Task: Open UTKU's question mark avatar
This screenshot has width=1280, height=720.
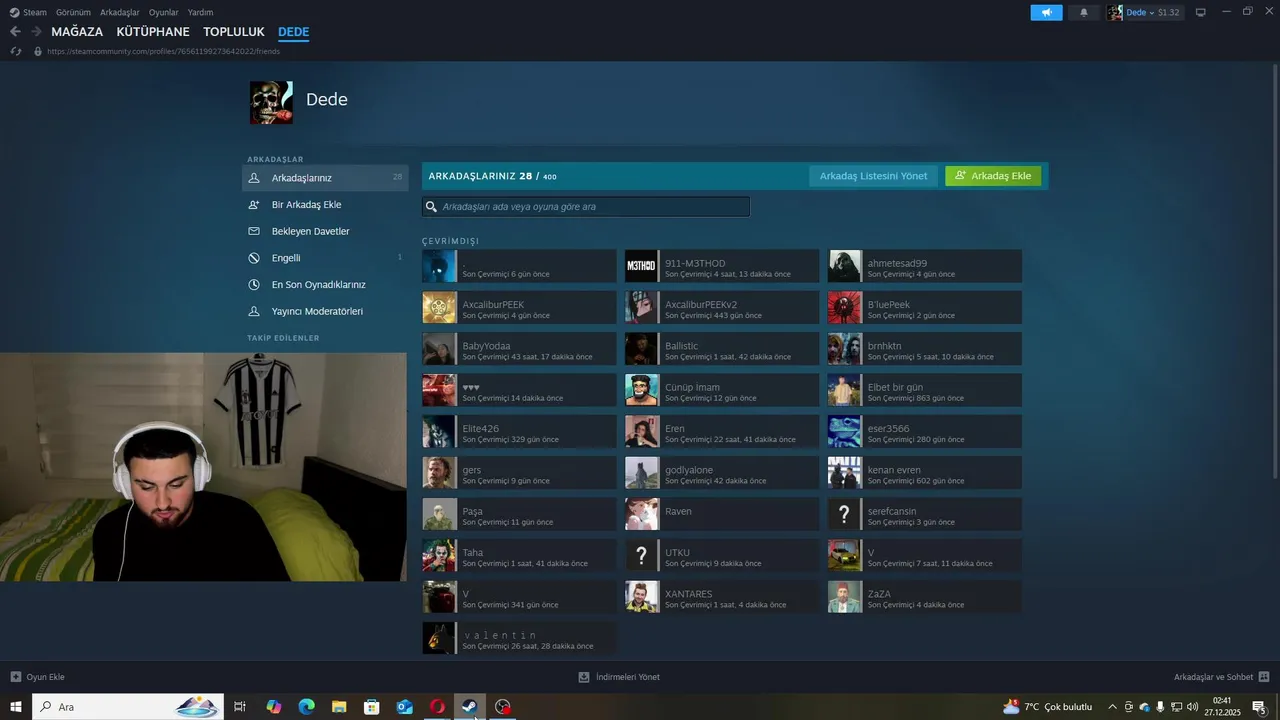Action: [642, 556]
